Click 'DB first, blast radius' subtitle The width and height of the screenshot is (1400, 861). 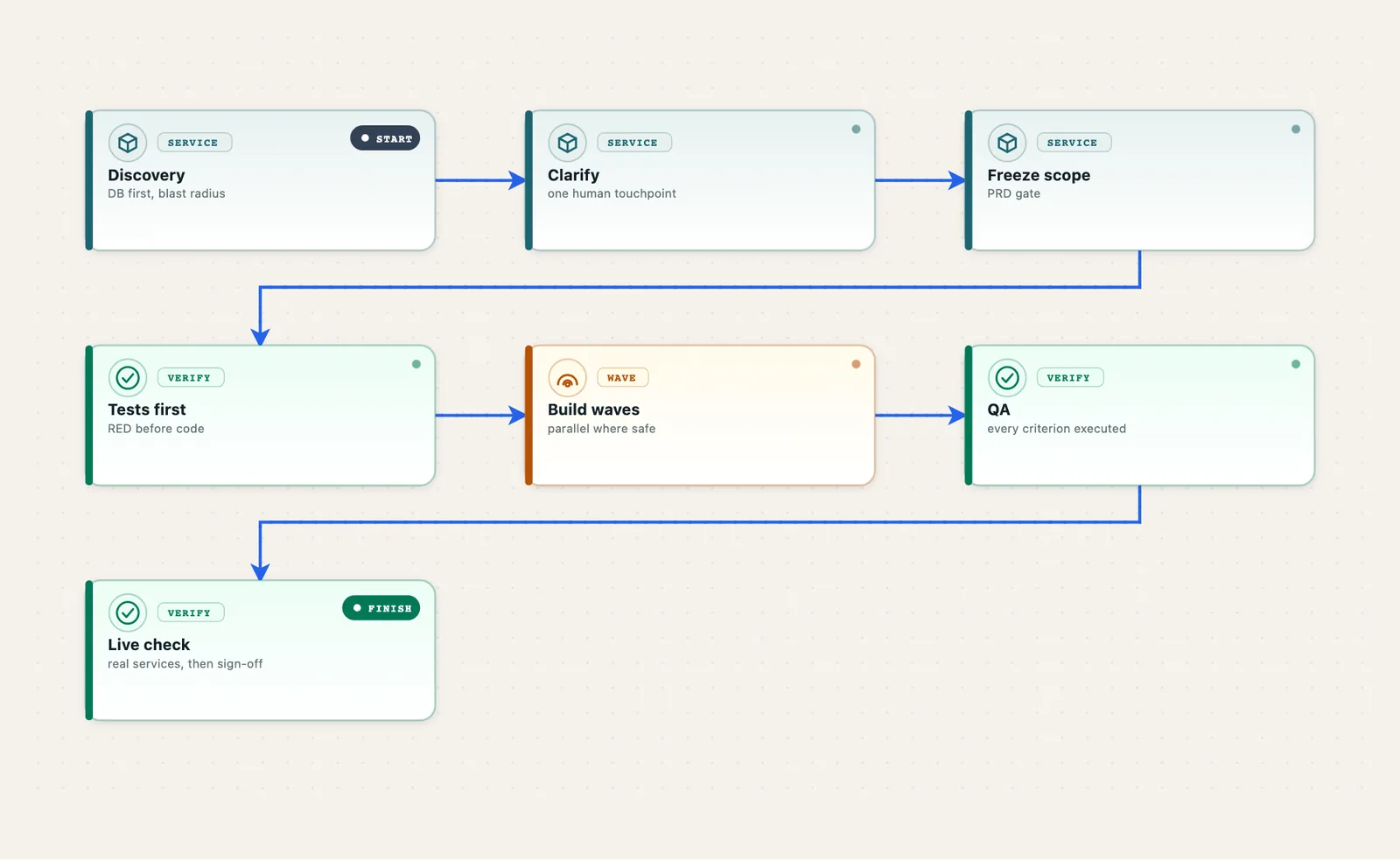pos(166,193)
